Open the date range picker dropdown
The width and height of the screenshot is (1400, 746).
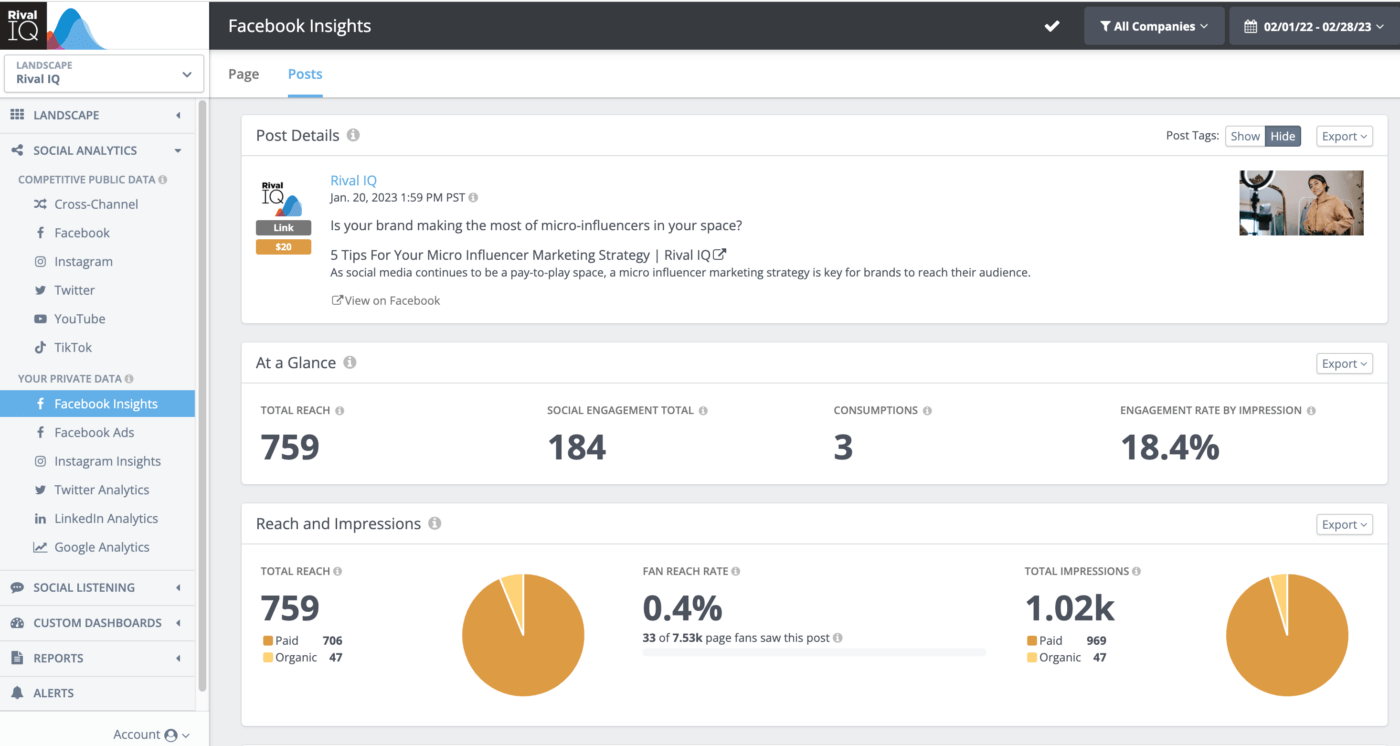tap(1314, 27)
